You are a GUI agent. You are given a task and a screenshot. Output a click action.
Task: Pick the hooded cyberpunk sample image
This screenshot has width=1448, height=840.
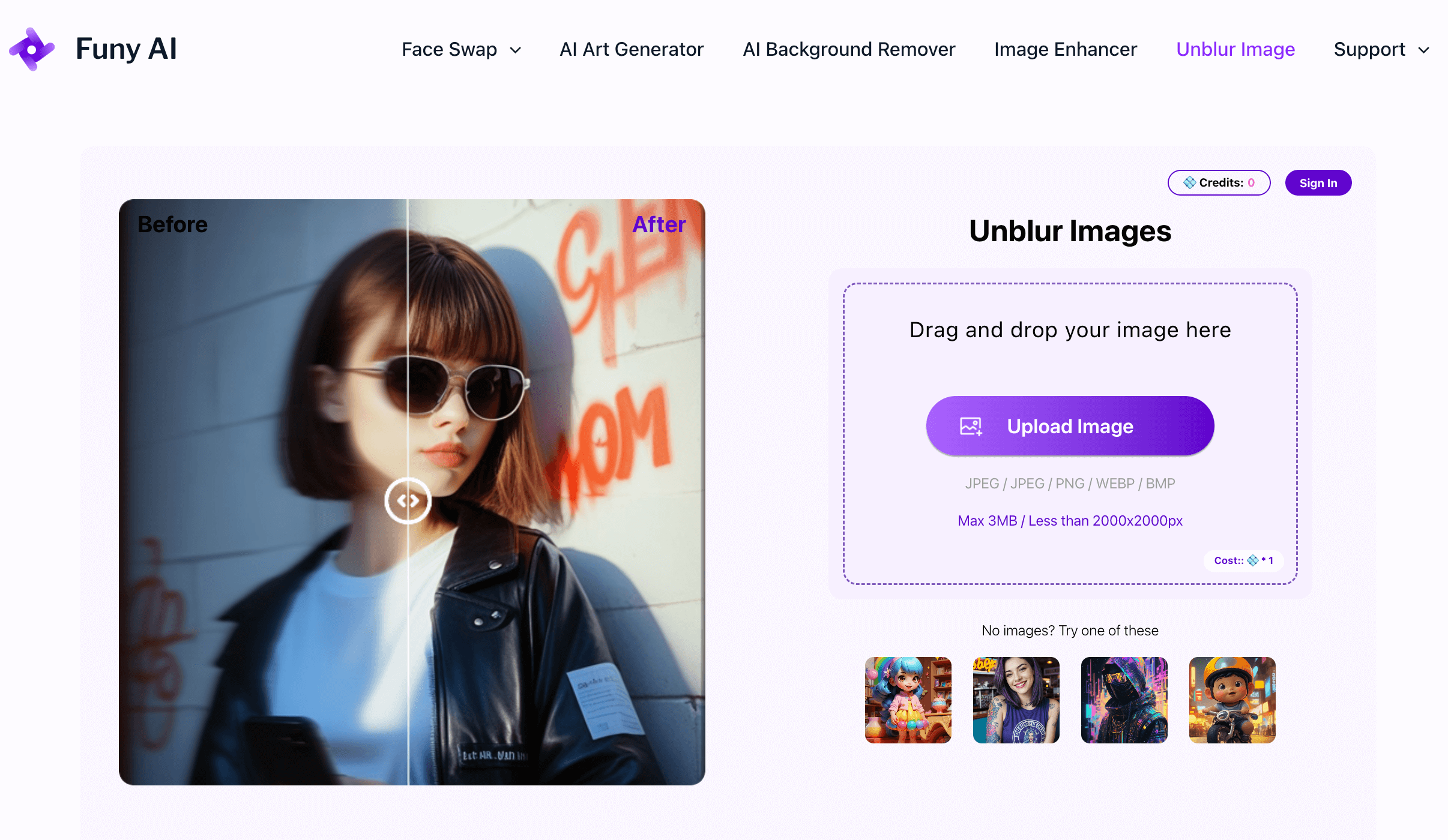point(1124,700)
